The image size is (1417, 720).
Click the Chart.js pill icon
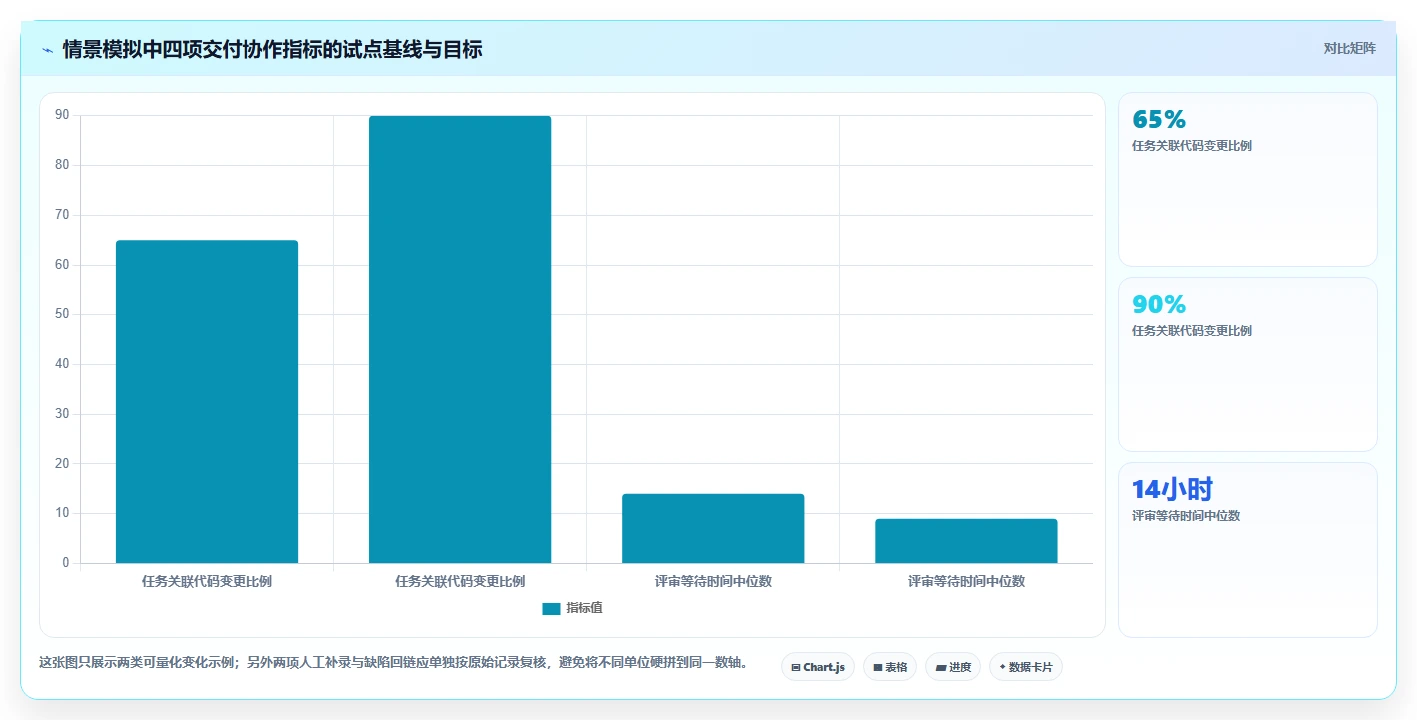pyautogui.click(x=796, y=667)
